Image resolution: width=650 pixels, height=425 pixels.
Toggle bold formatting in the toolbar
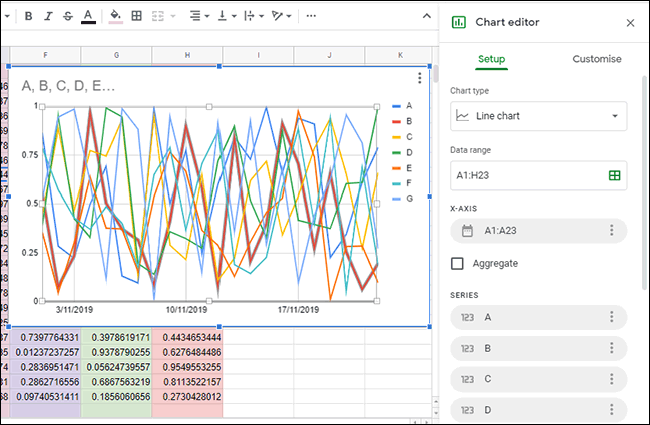pyautogui.click(x=29, y=16)
